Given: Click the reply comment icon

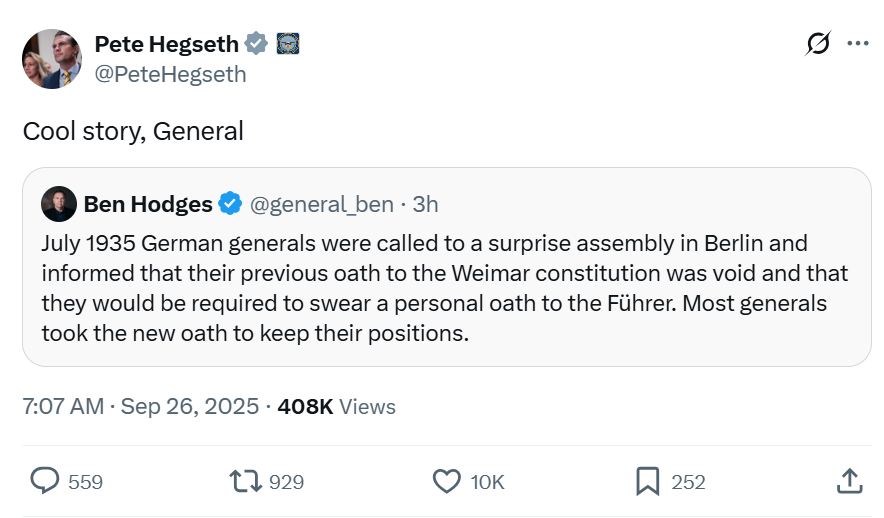Looking at the screenshot, I should point(46,481).
